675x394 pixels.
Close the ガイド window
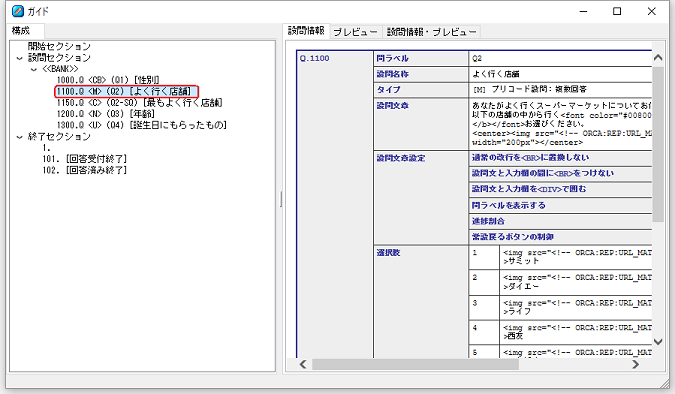(x=651, y=11)
